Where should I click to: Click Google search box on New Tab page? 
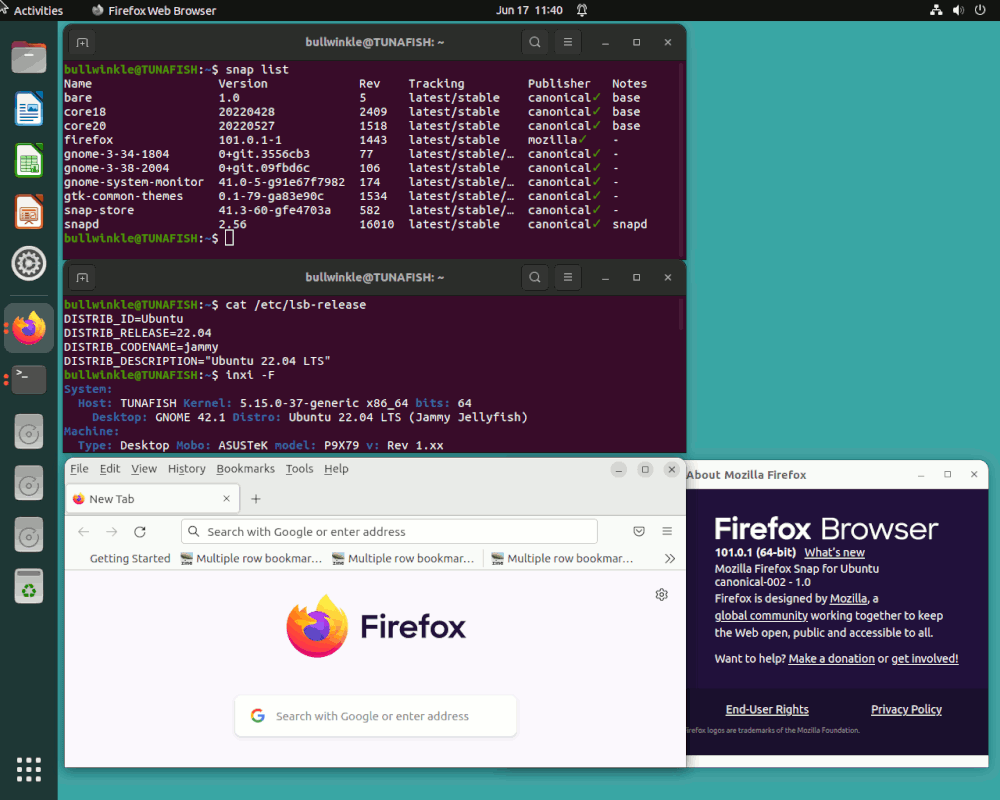tap(376, 716)
